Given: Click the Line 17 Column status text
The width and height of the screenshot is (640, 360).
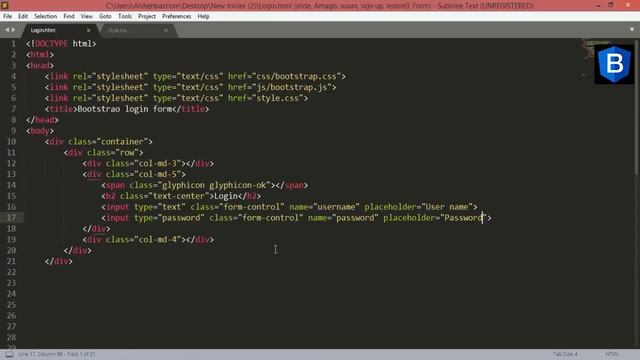Looking at the screenshot, I should (57, 354).
